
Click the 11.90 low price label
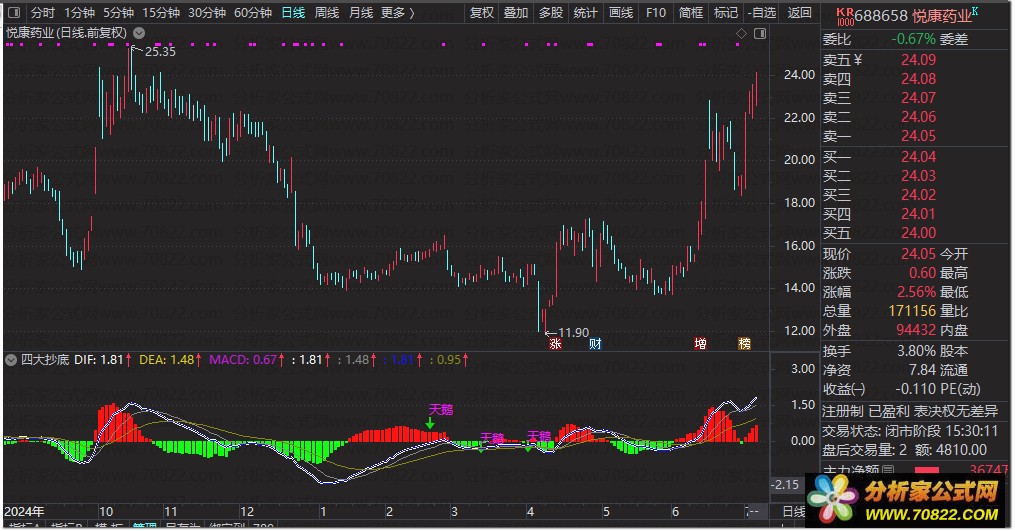point(574,333)
